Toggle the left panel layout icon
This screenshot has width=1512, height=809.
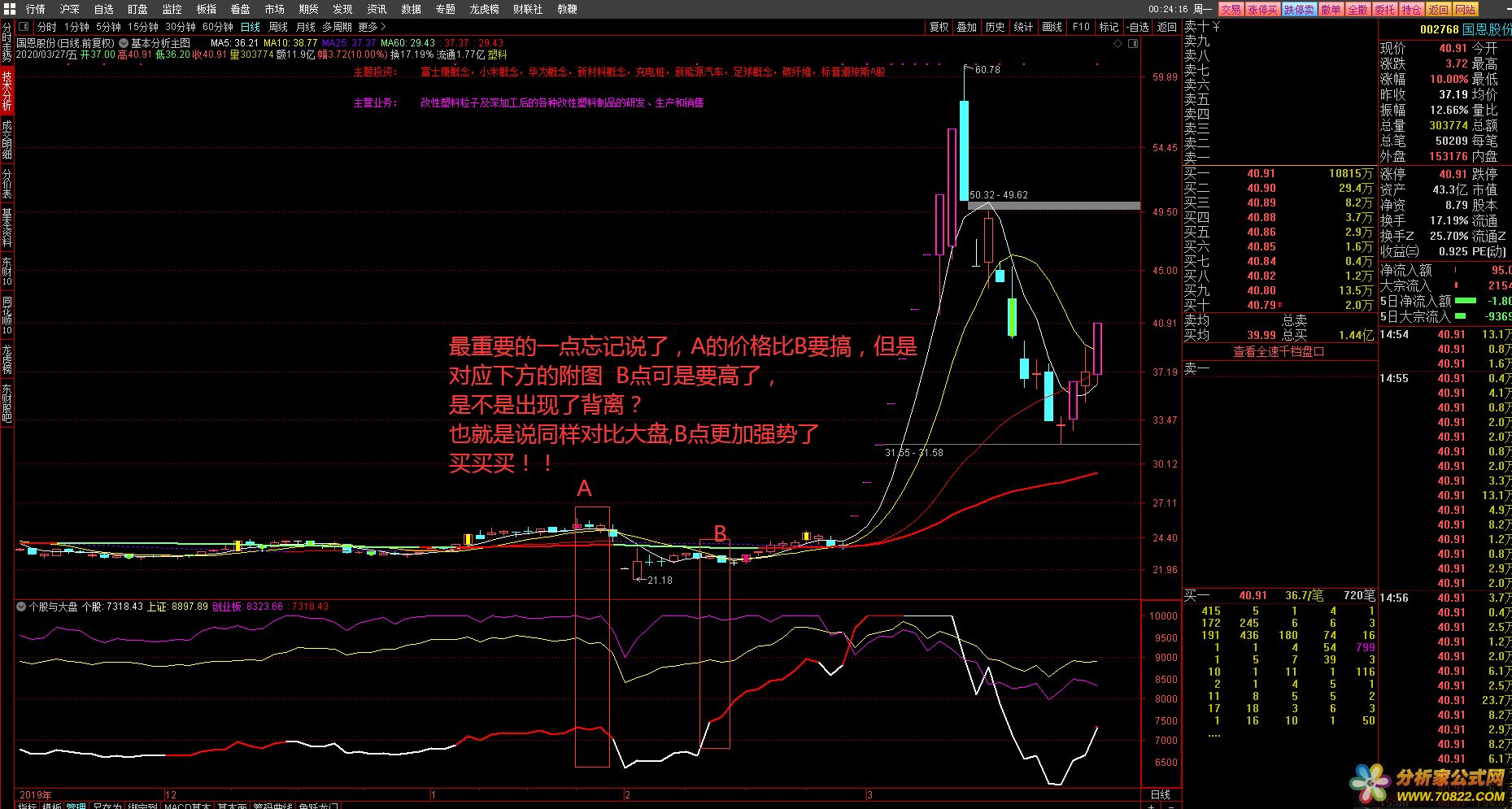click(24, 27)
